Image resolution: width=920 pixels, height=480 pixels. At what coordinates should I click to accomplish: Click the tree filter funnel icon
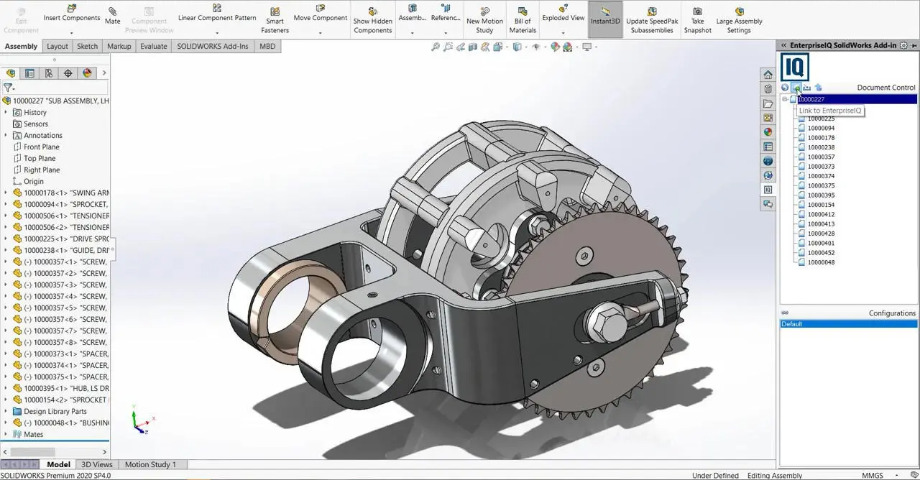tap(8, 87)
